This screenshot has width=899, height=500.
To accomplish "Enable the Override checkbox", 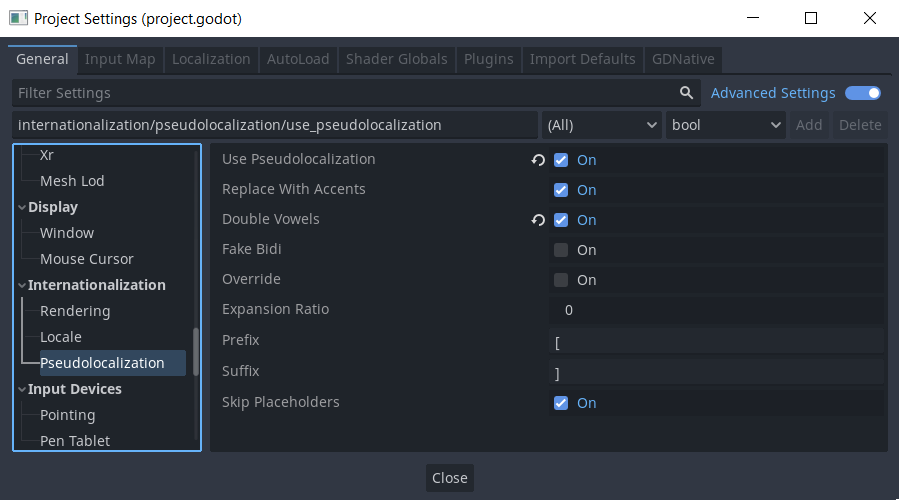I will 561,280.
